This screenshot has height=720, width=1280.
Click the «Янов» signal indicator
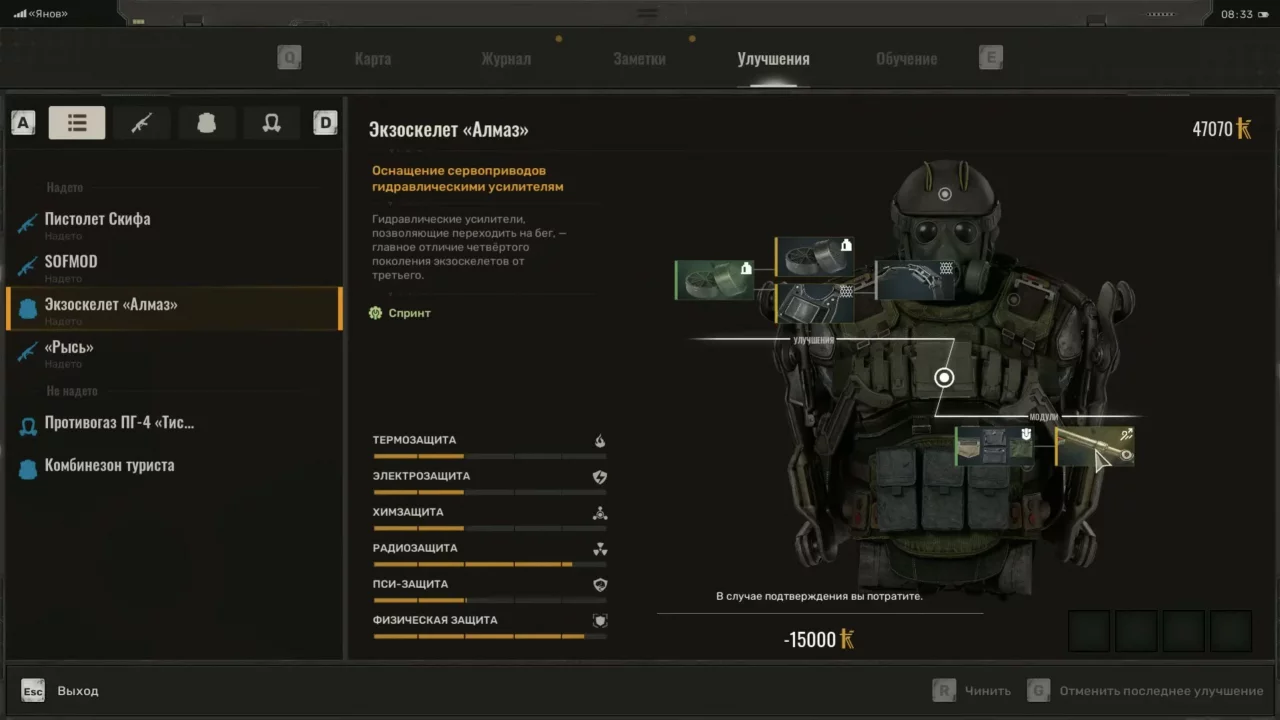[41, 14]
